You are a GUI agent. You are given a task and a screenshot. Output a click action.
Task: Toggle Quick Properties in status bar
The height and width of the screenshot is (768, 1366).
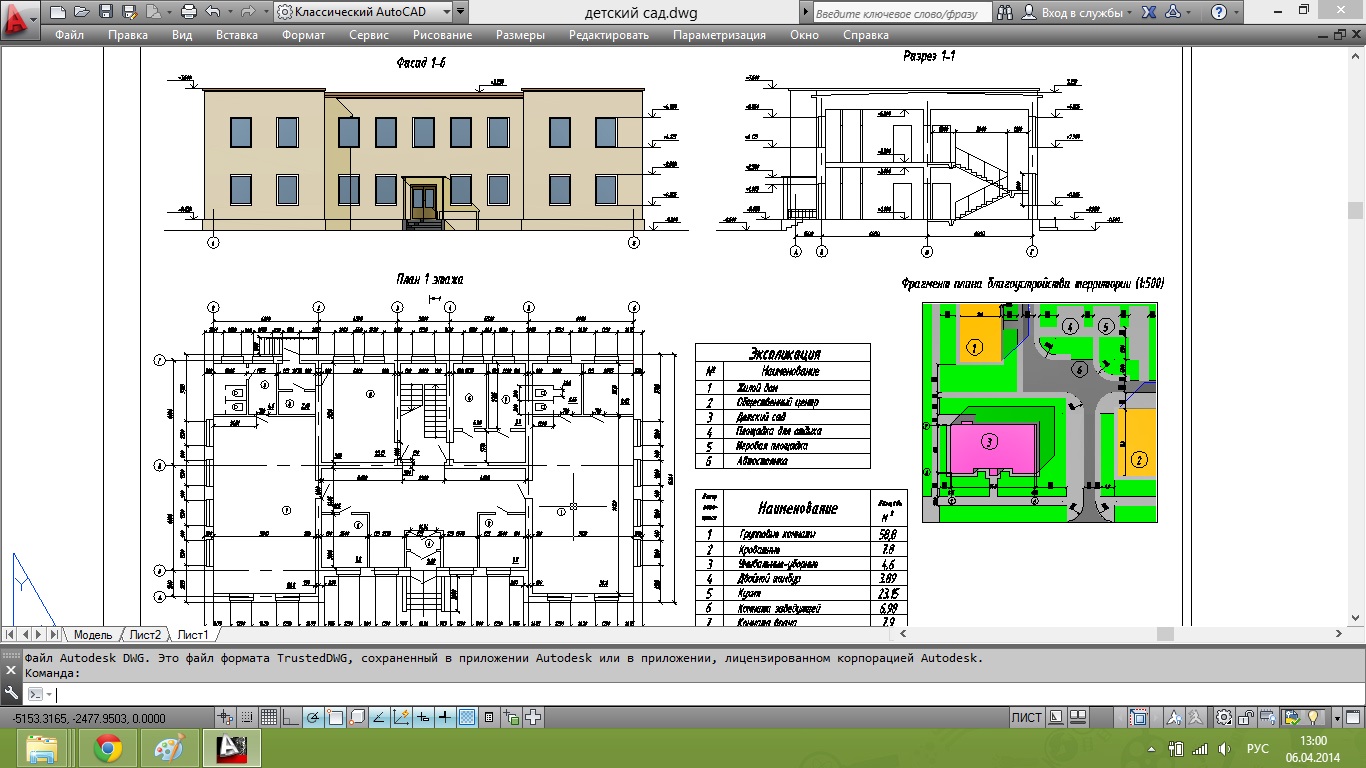(489, 717)
